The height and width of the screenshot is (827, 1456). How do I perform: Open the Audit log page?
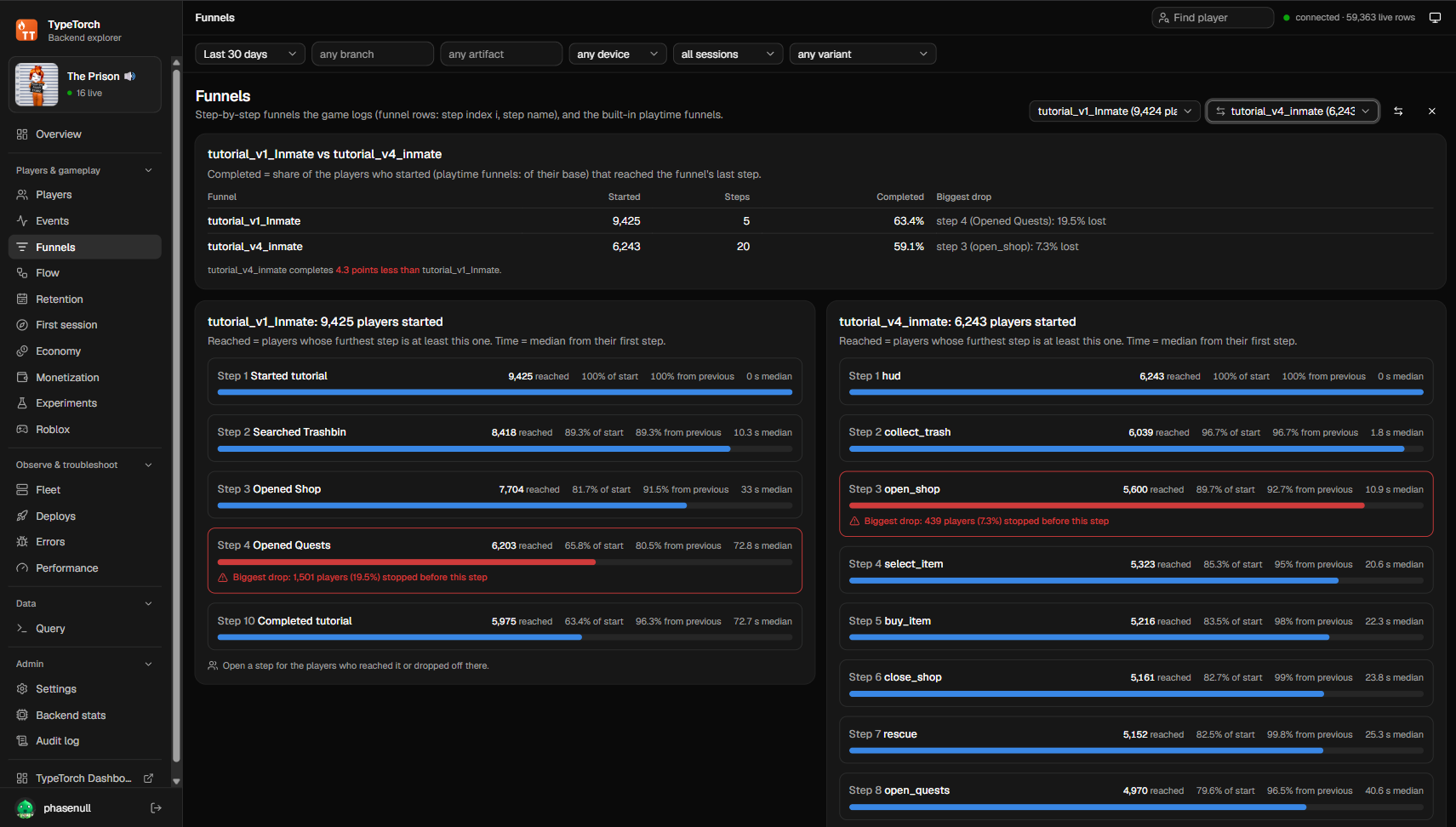pyautogui.click(x=85, y=741)
